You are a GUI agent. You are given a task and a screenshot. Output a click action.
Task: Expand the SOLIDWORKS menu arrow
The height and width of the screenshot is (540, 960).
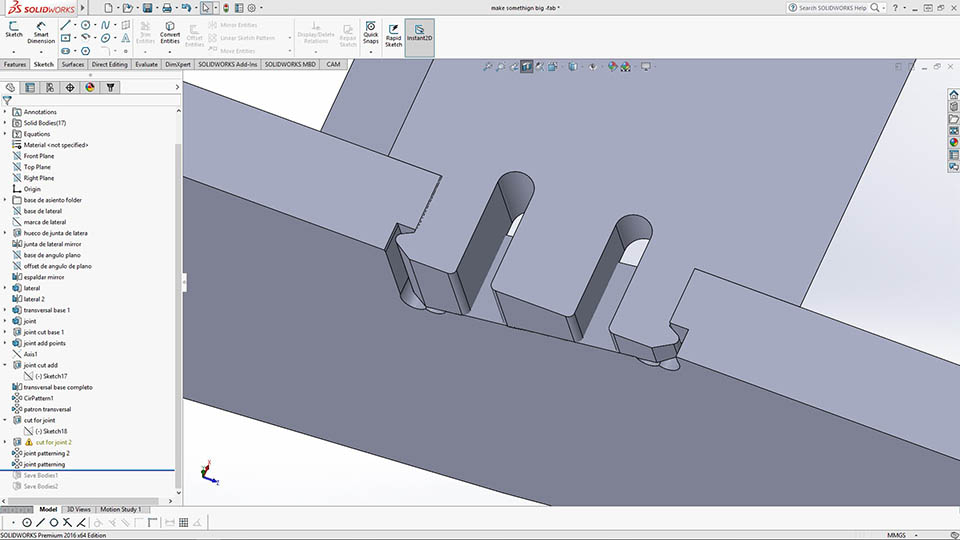pos(83,8)
